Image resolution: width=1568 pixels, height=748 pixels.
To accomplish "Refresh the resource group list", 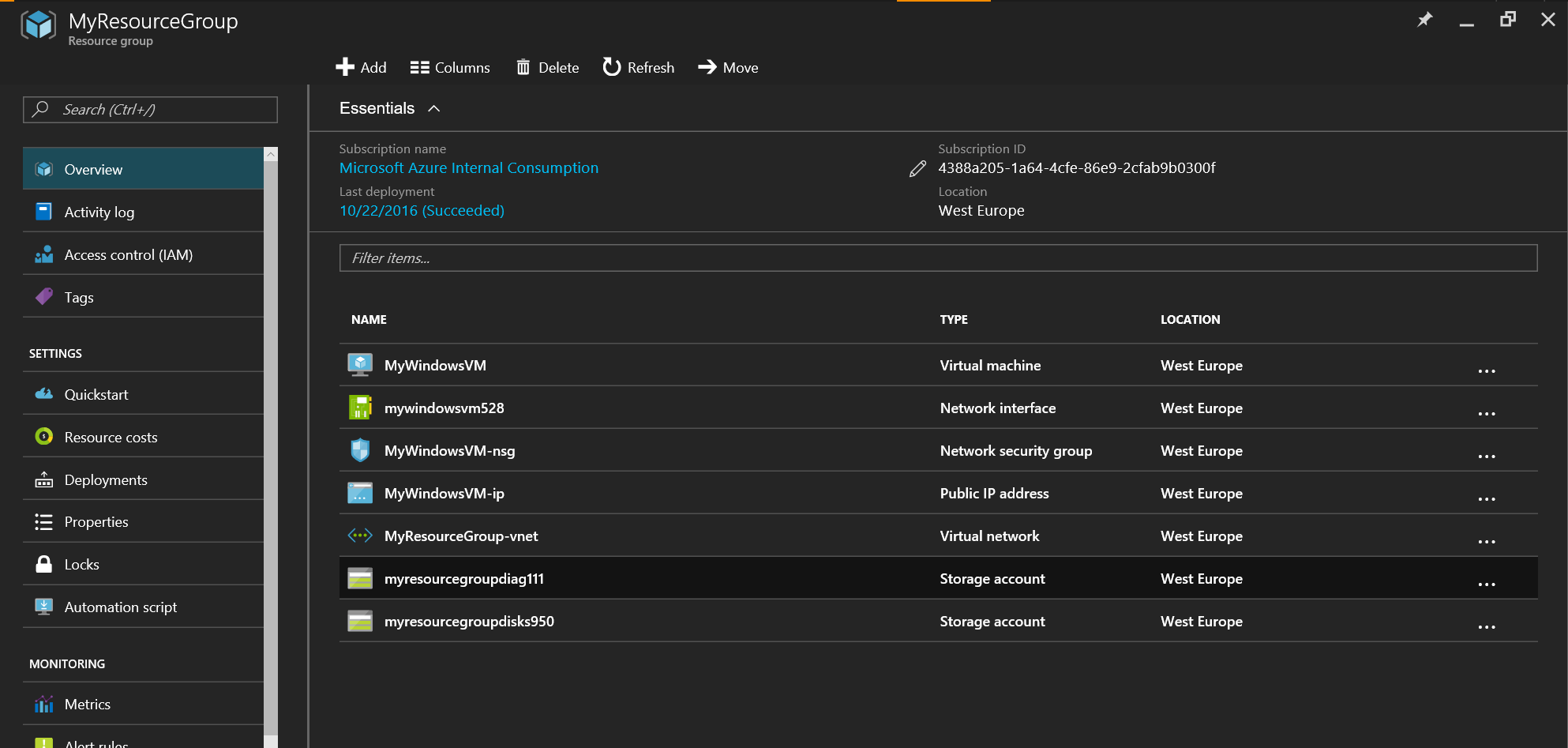I will (638, 67).
